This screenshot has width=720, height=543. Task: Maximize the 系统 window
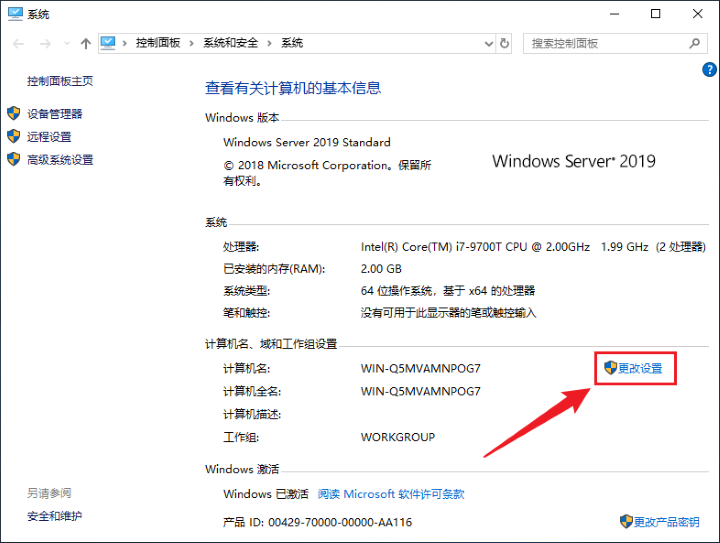[x=656, y=14]
